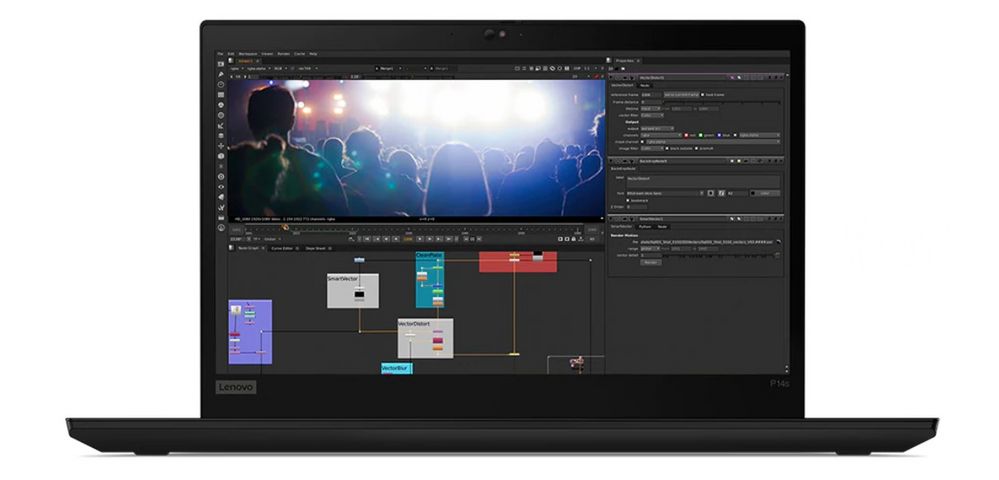Click the frame distance slider

click(x=722, y=102)
